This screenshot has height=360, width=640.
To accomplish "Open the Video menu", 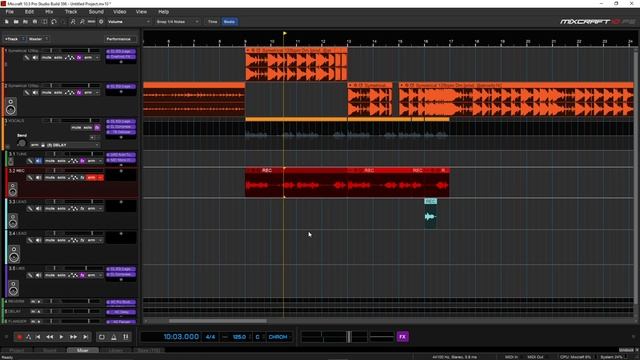I will (x=120, y=12).
